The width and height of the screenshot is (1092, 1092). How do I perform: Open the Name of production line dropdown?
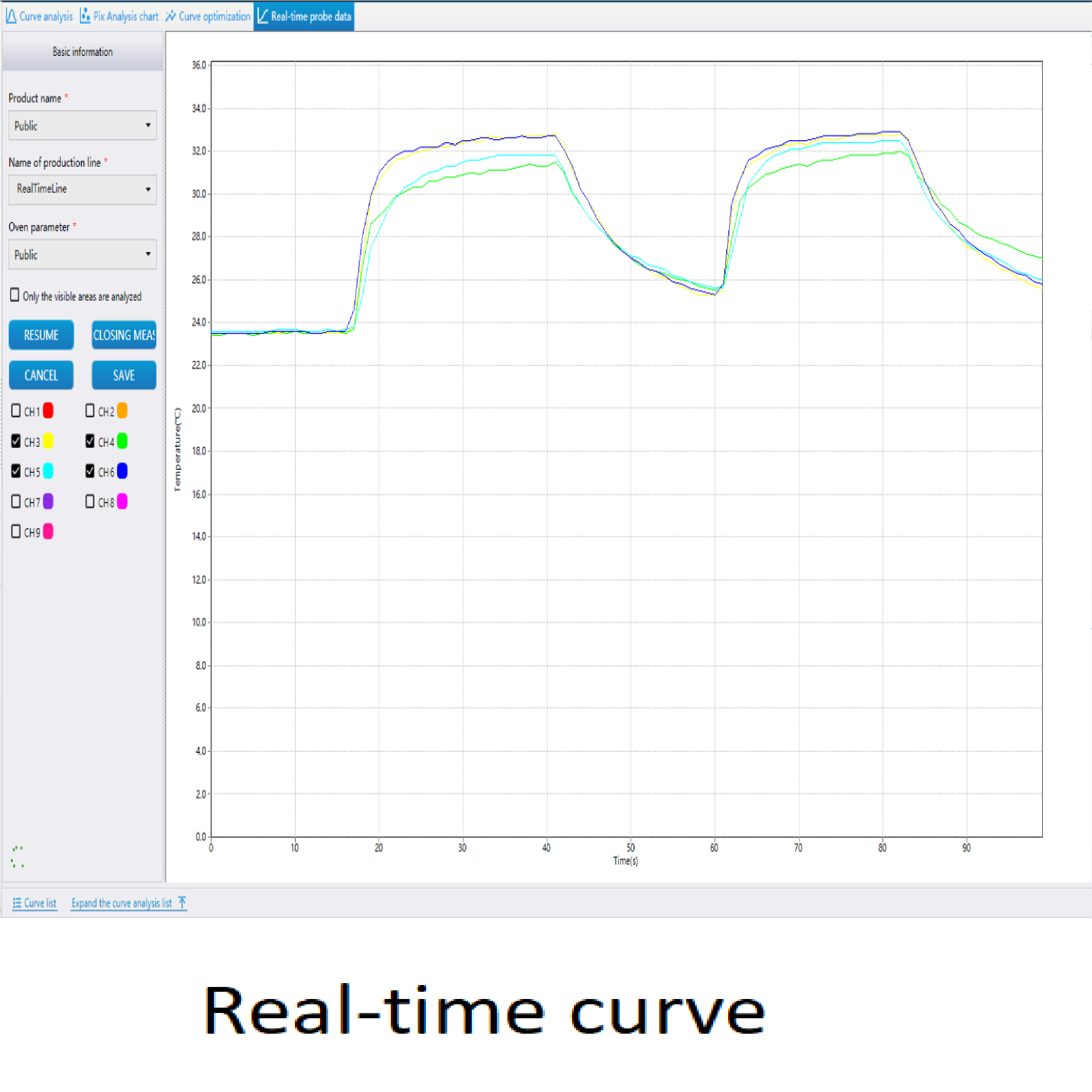tap(82, 189)
